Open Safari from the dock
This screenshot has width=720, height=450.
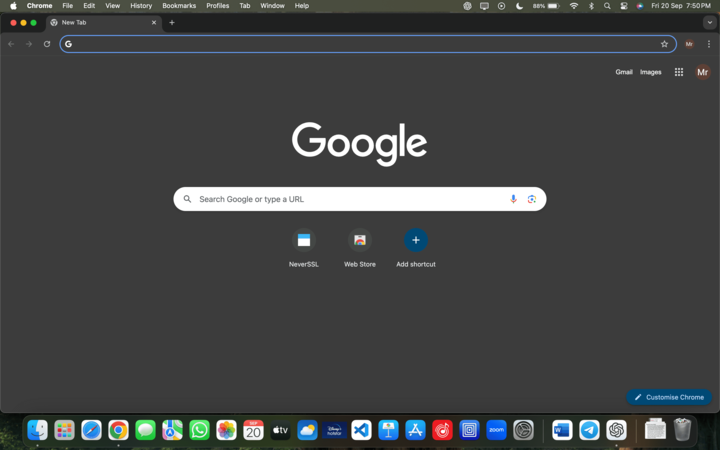click(91, 430)
